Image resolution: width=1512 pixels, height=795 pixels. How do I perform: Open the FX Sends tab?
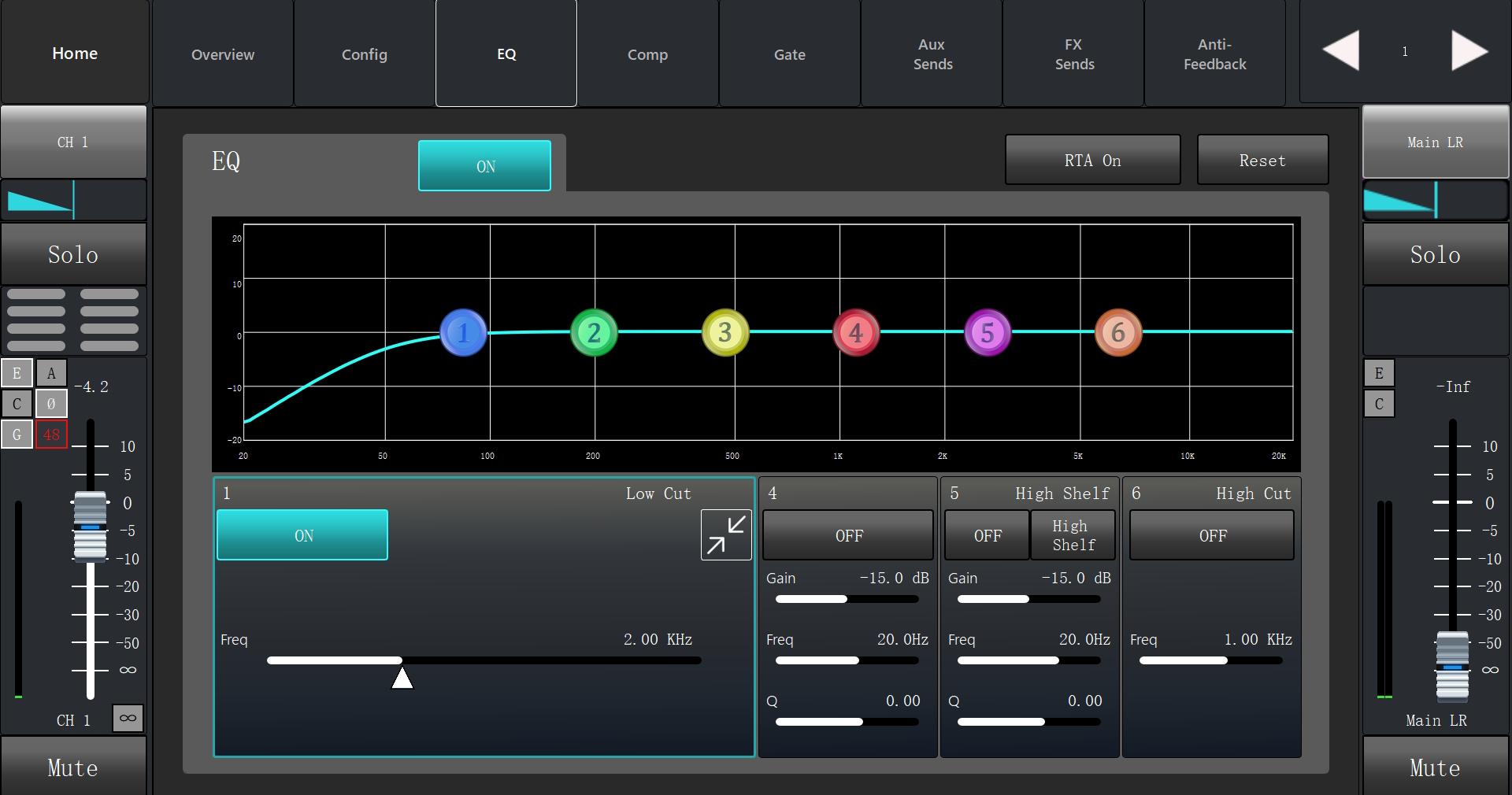point(1073,54)
